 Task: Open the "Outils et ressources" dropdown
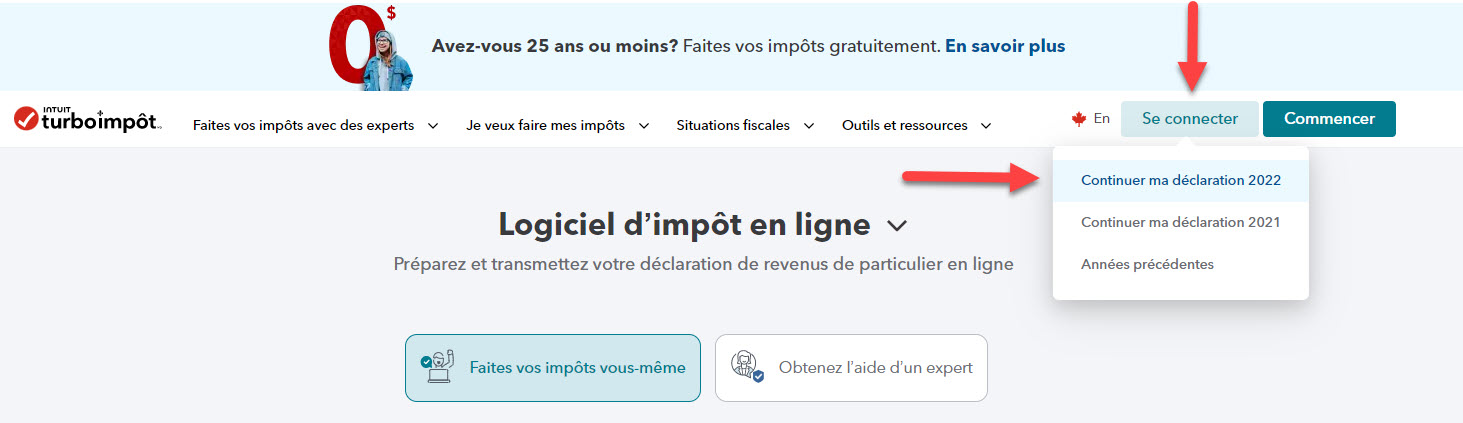(x=916, y=126)
